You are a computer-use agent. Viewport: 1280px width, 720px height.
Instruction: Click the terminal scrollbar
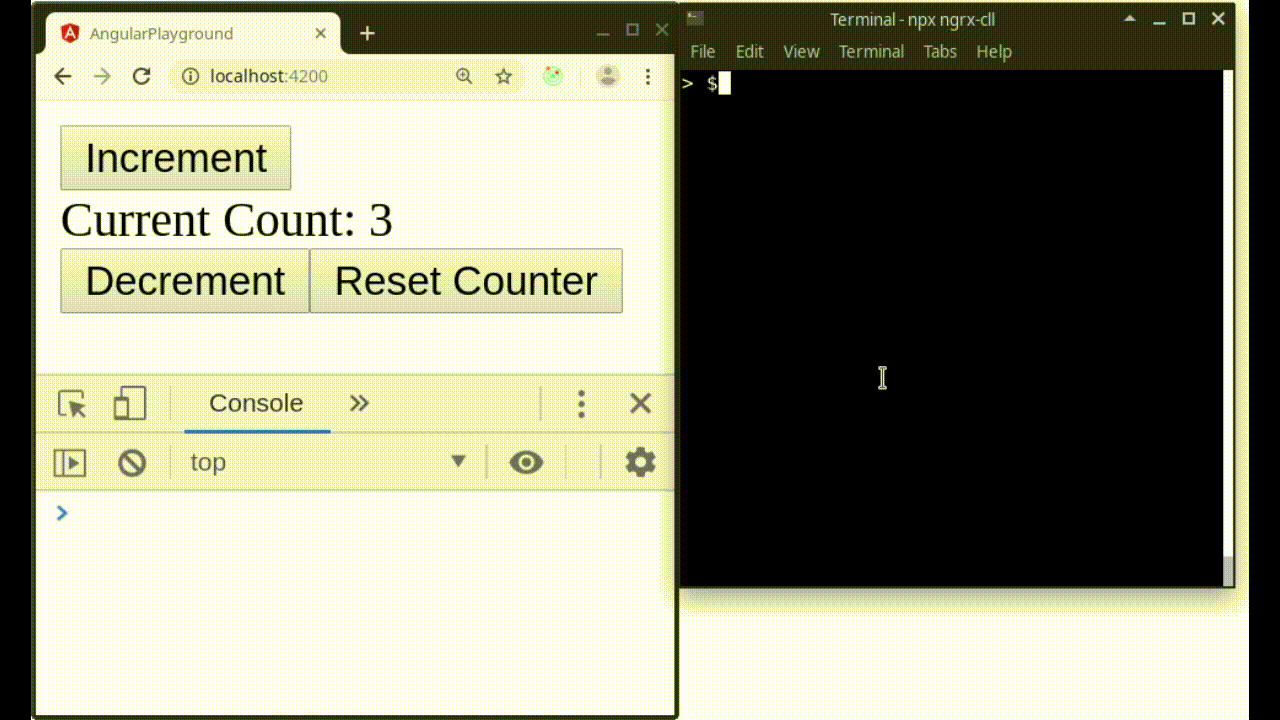1228,328
